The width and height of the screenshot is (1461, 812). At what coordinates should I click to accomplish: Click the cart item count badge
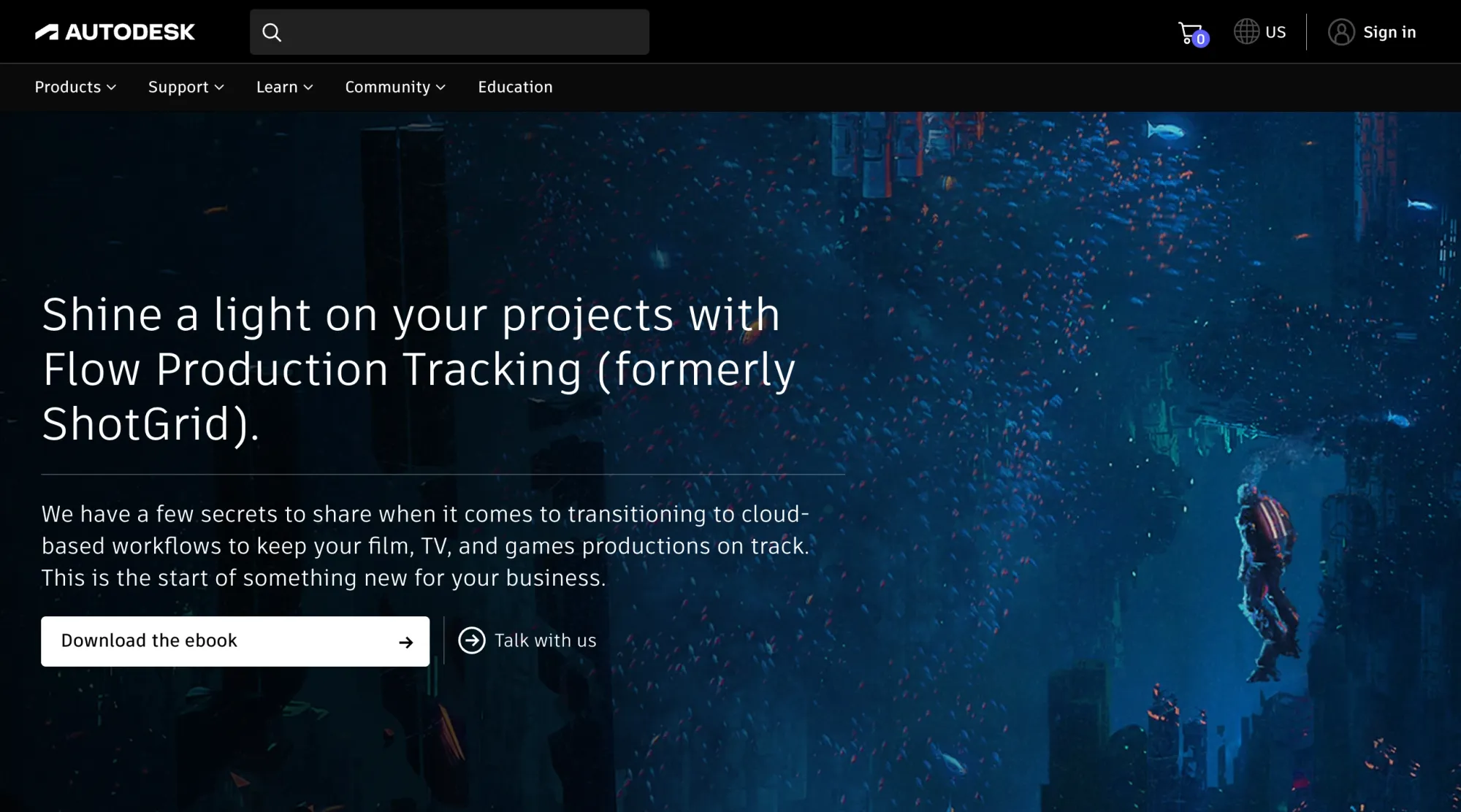coord(1200,39)
